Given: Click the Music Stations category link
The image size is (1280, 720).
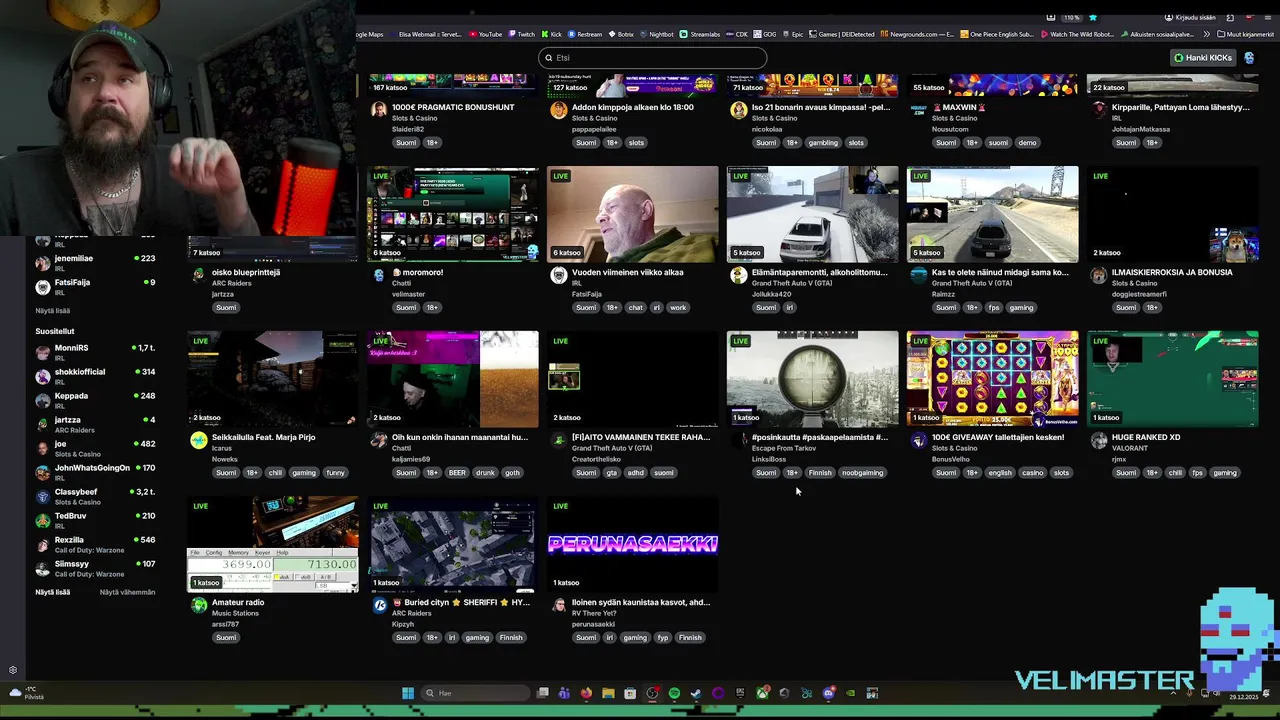Looking at the screenshot, I should coord(235,613).
